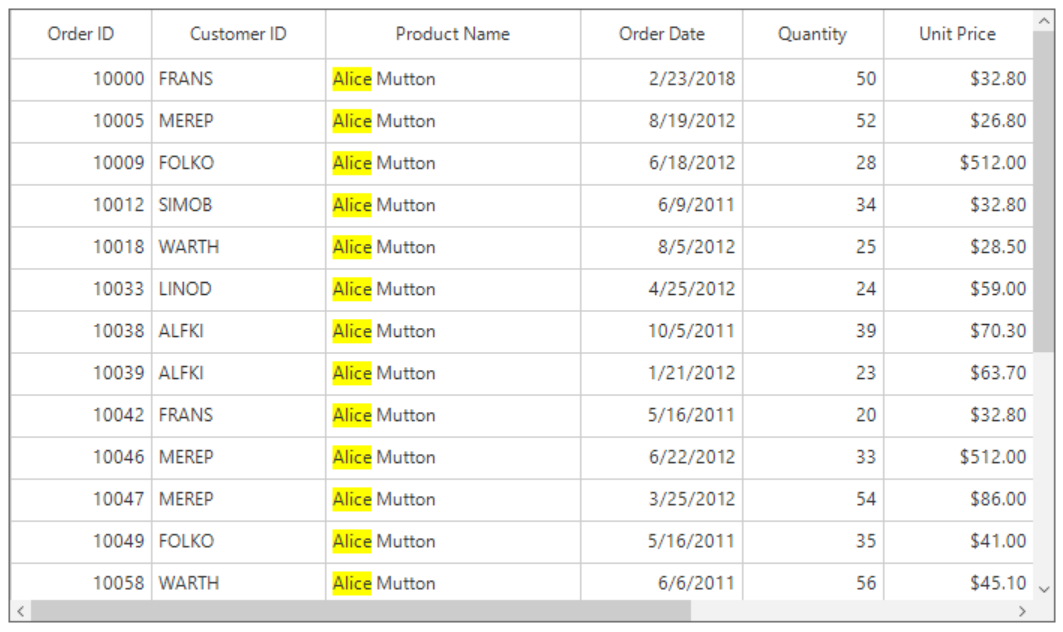Click the vertical scrollbar down arrow
Screen dimensions: 1063x632
pyautogui.click(x=1044, y=590)
